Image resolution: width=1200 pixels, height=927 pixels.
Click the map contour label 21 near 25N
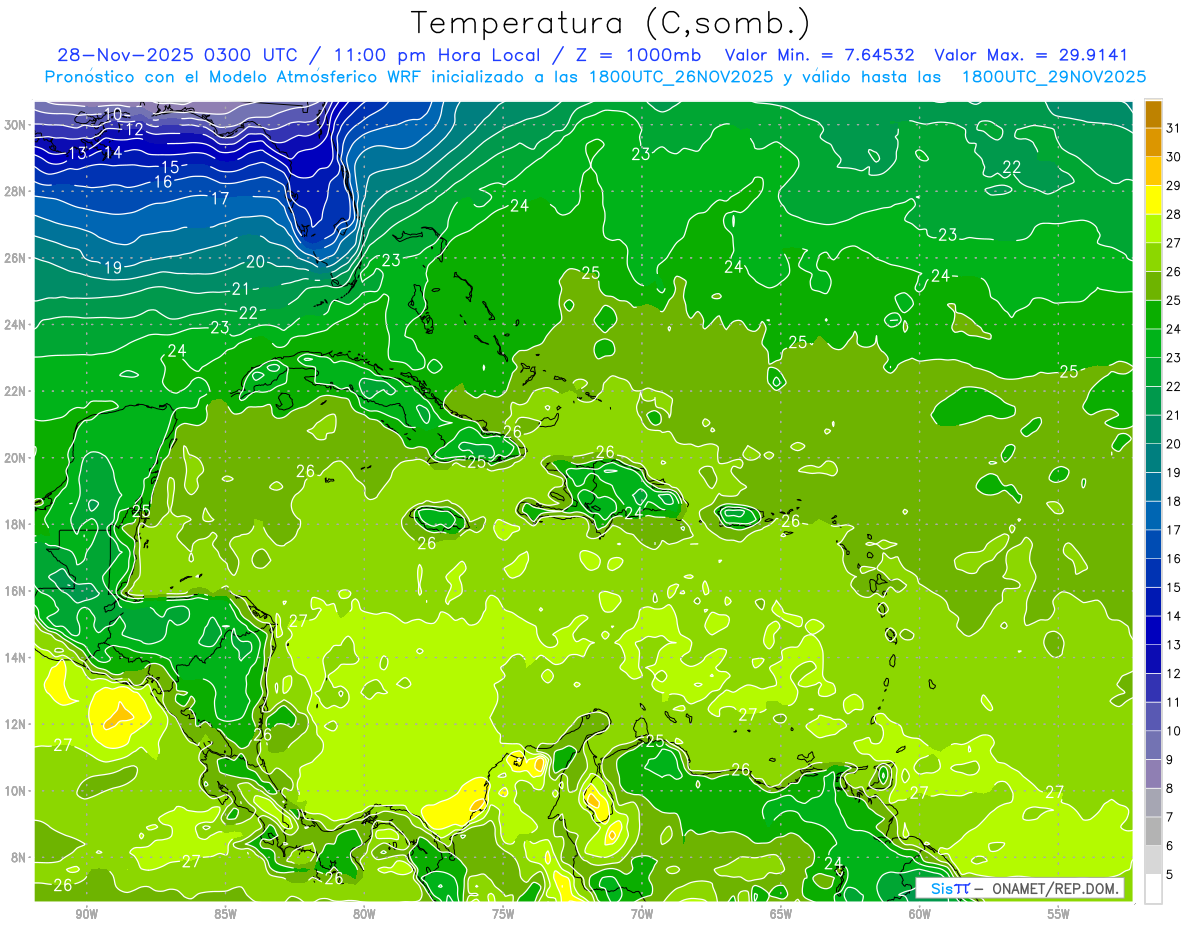coord(240,289)
